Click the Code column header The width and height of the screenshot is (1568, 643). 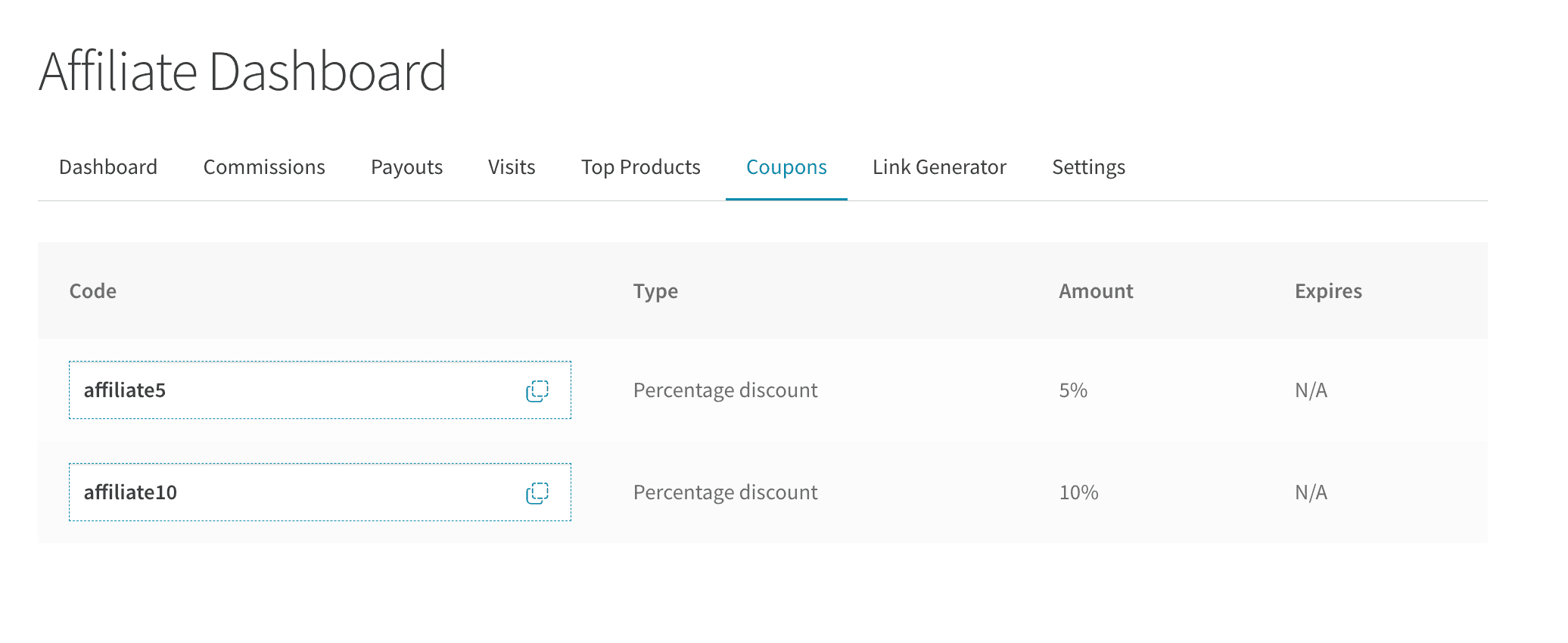tap(93, 291)
